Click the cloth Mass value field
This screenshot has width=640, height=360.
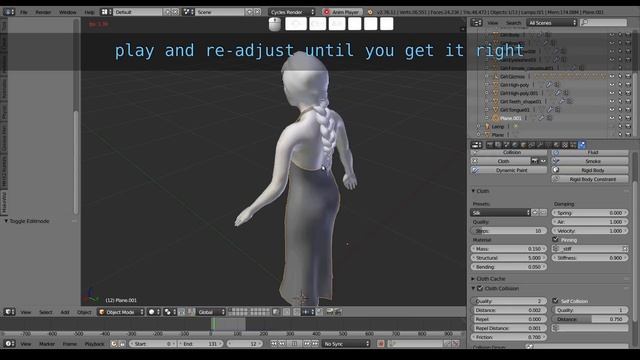[x=509, y=249]
